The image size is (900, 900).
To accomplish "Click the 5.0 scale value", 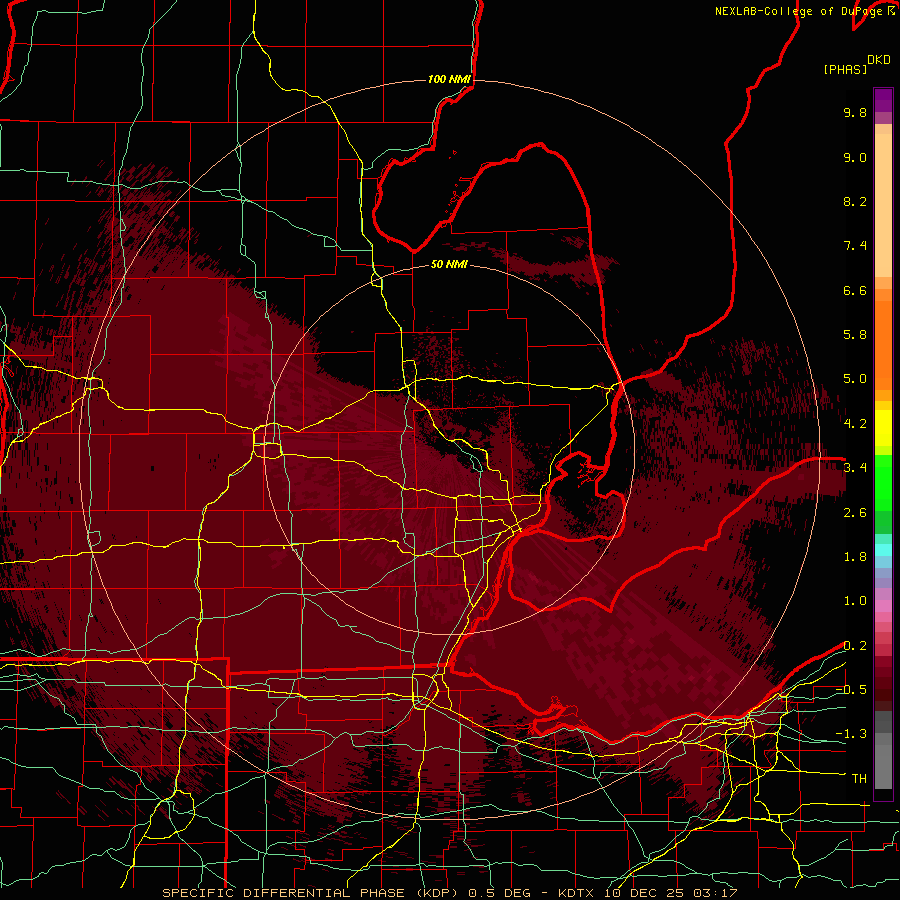I will [x=855, y=379].
